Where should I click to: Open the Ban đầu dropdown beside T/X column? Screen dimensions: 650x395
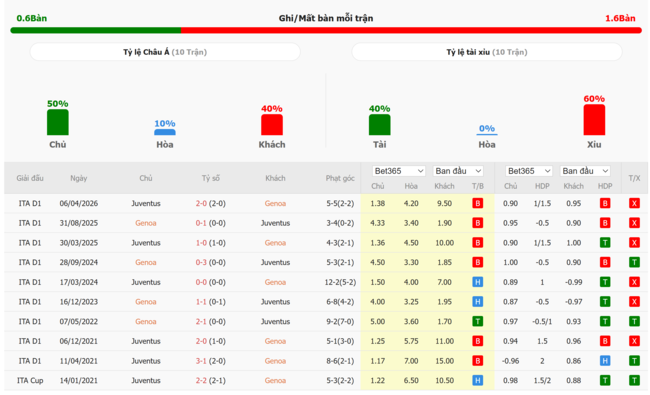(585, 171)
